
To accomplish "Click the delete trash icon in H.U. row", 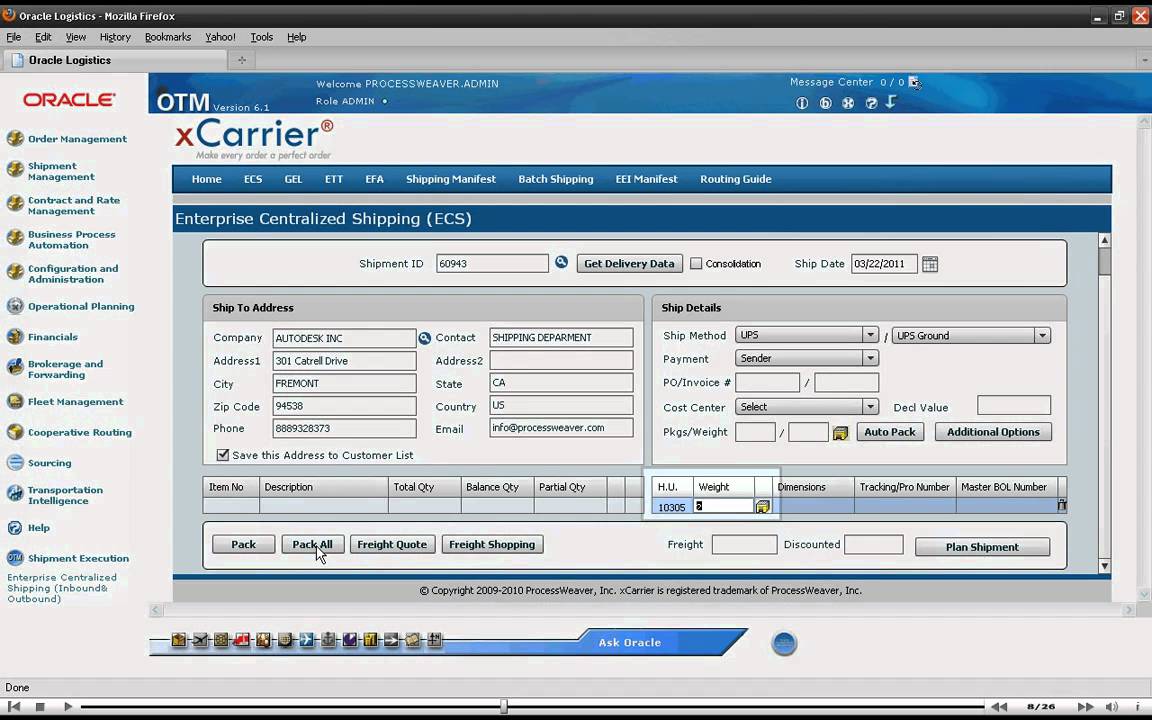I will coord(1062,505).
